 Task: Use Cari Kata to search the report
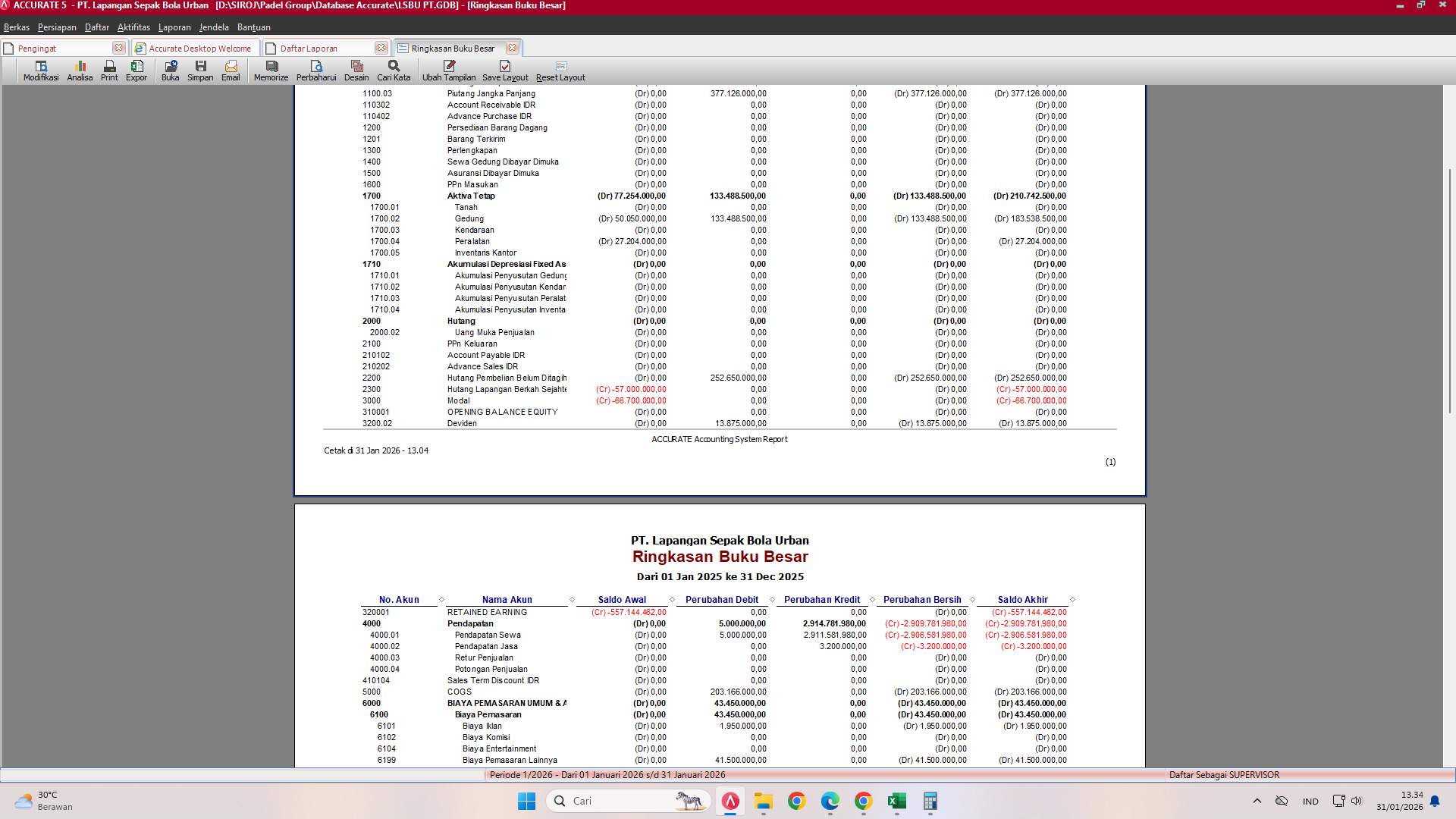coord(393,70)
